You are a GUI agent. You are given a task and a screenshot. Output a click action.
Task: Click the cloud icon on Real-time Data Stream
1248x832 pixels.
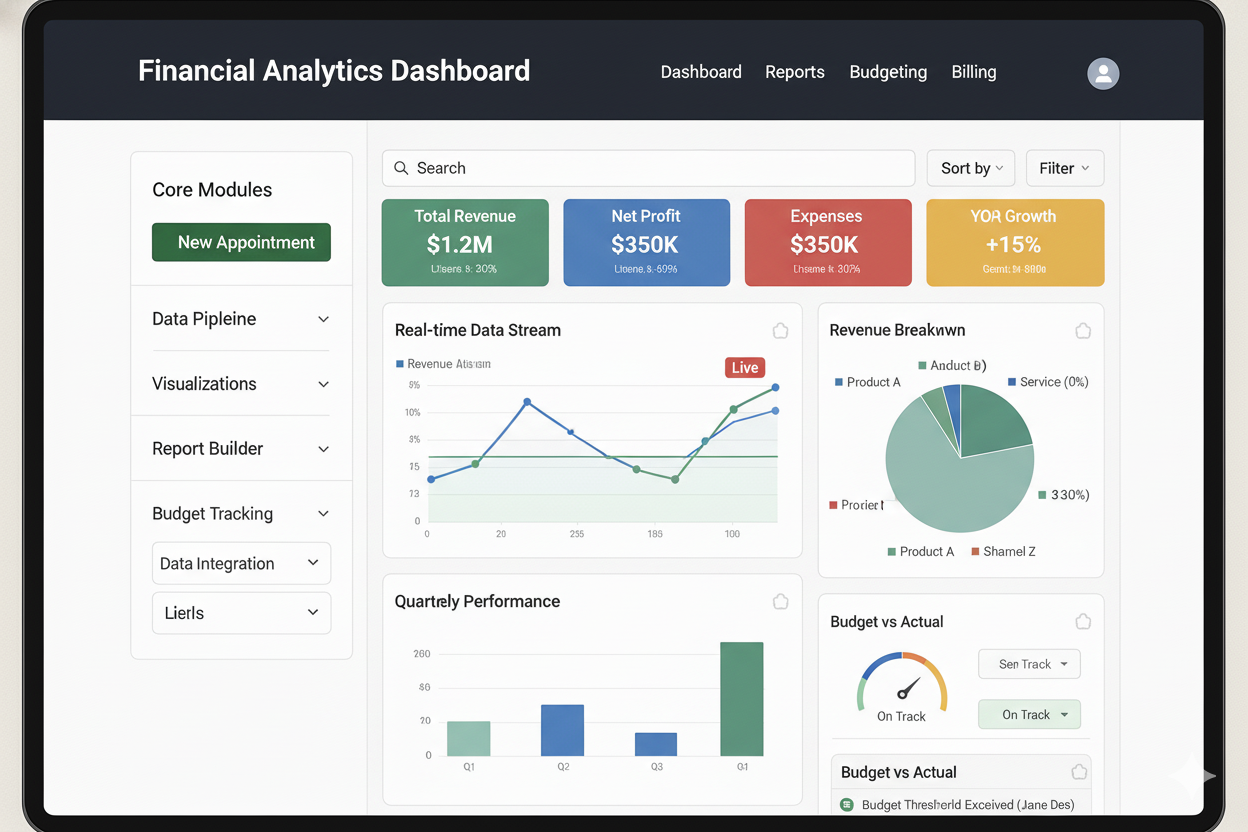[780, 330]
